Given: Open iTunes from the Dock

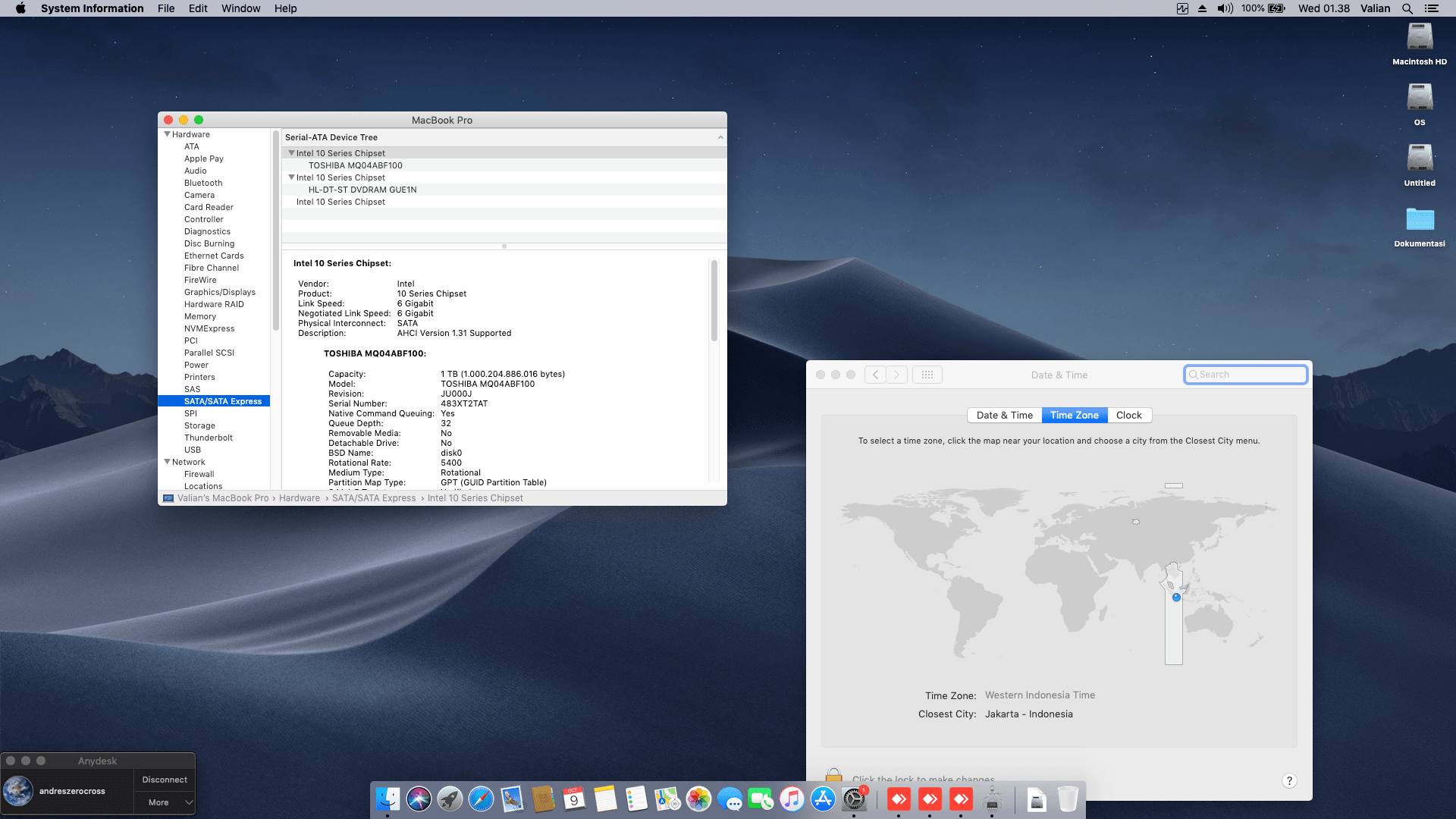Looking at the screenshot, I should (792, 799).
